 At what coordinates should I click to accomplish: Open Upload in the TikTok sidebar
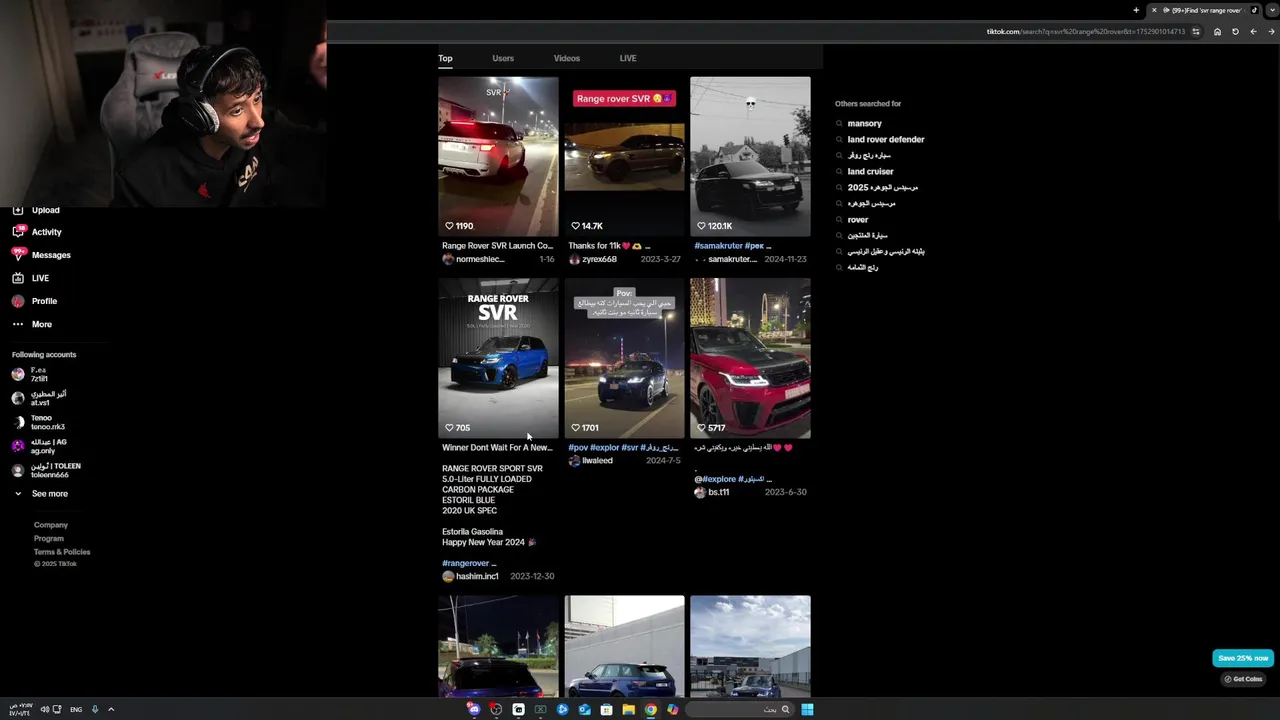[x=36, y=210]
